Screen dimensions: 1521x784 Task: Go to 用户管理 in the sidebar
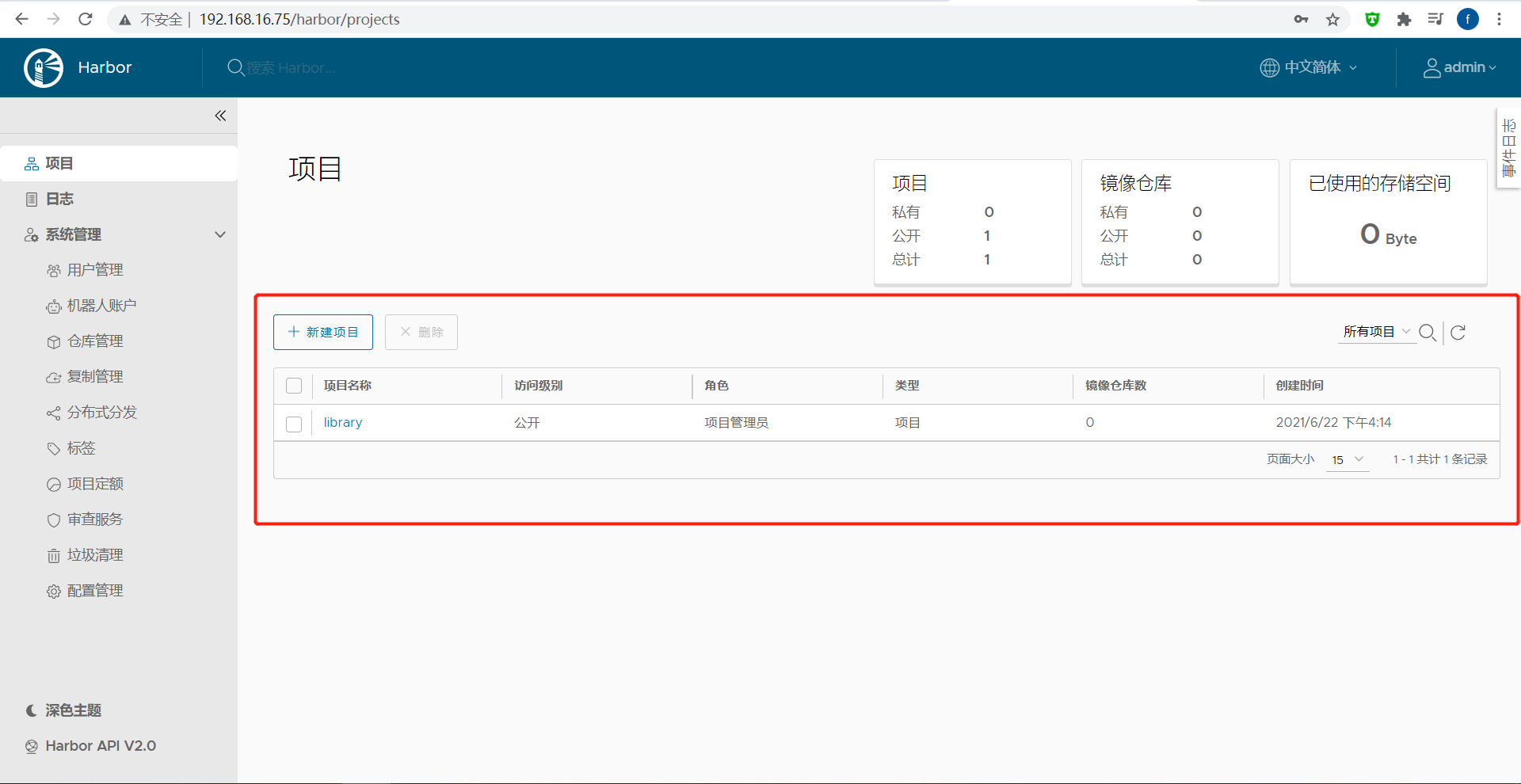pos(94,270)
